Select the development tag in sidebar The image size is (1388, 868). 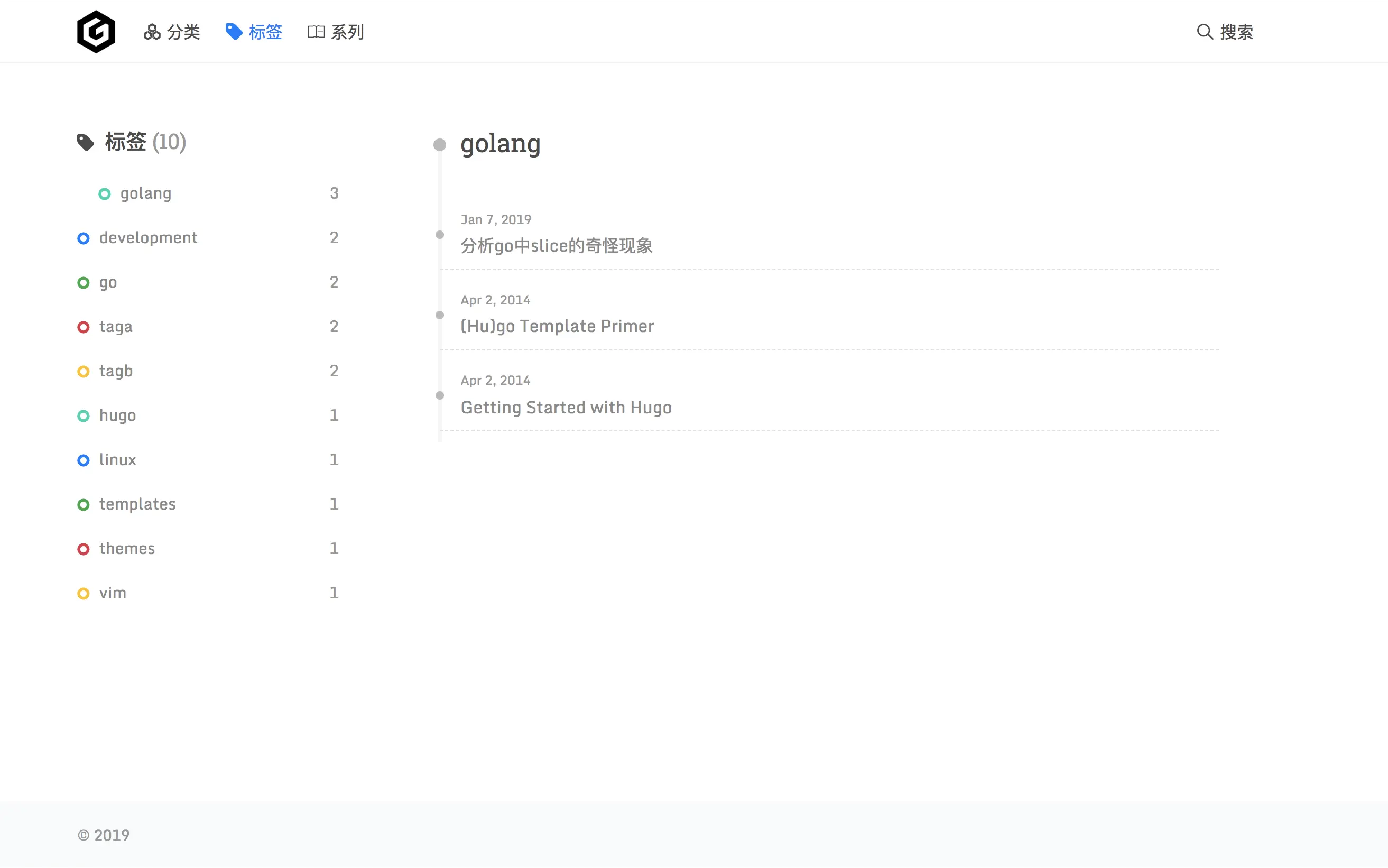[148, 238]
